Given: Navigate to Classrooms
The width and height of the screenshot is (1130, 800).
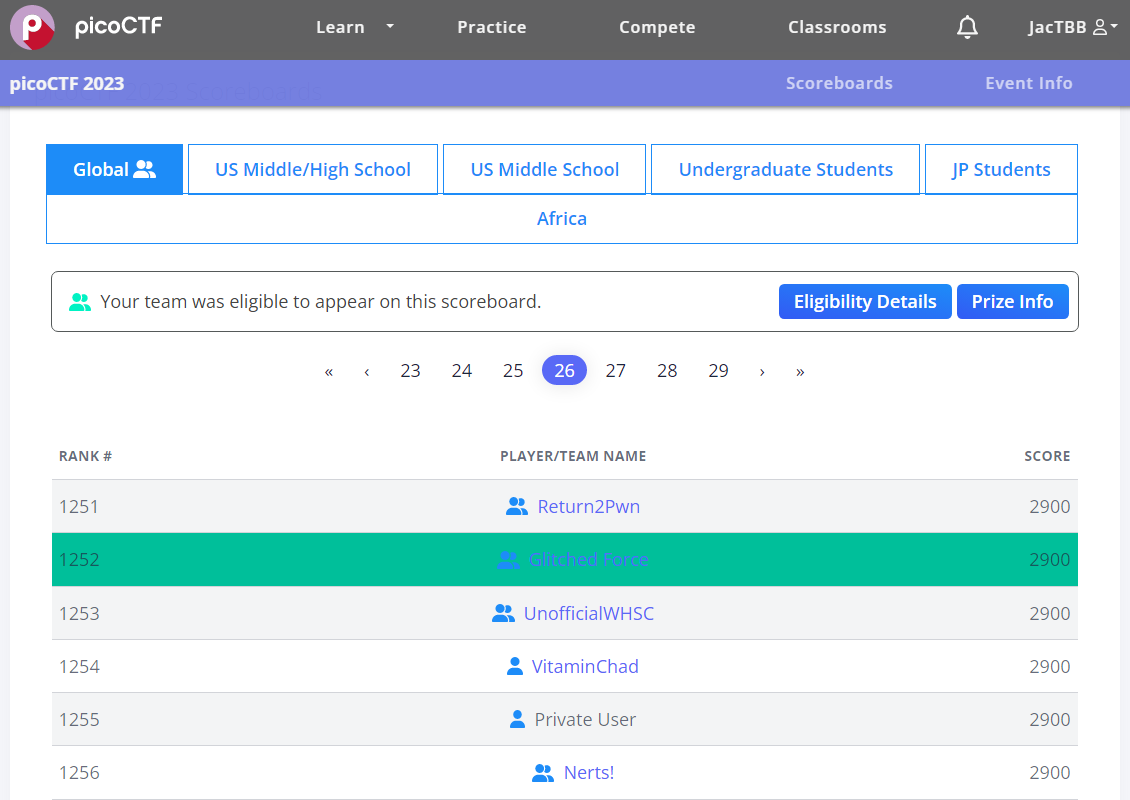Looking at the screenshot, I should [x=837, y=27].
